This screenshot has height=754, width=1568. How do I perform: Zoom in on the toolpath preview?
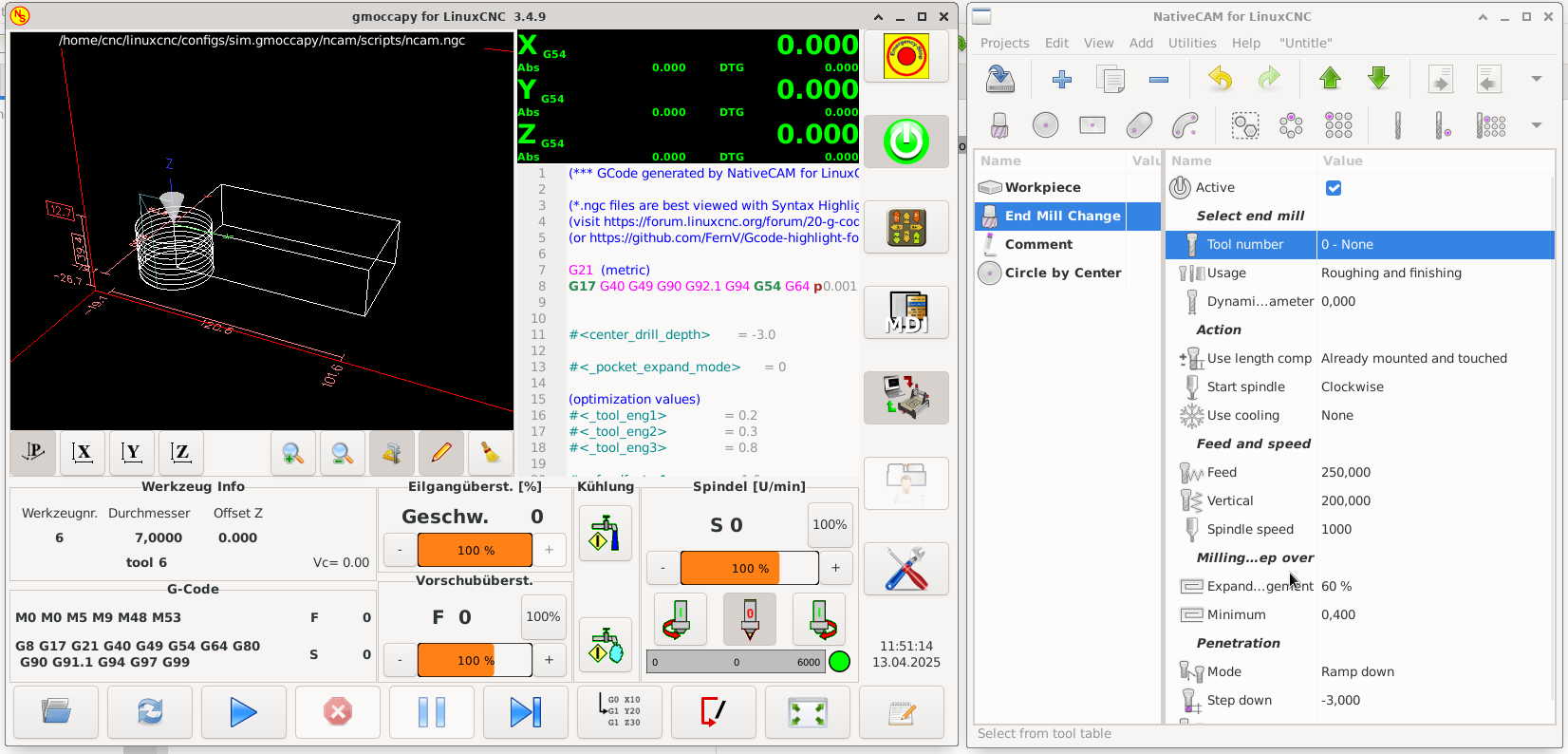click(293, 453)
